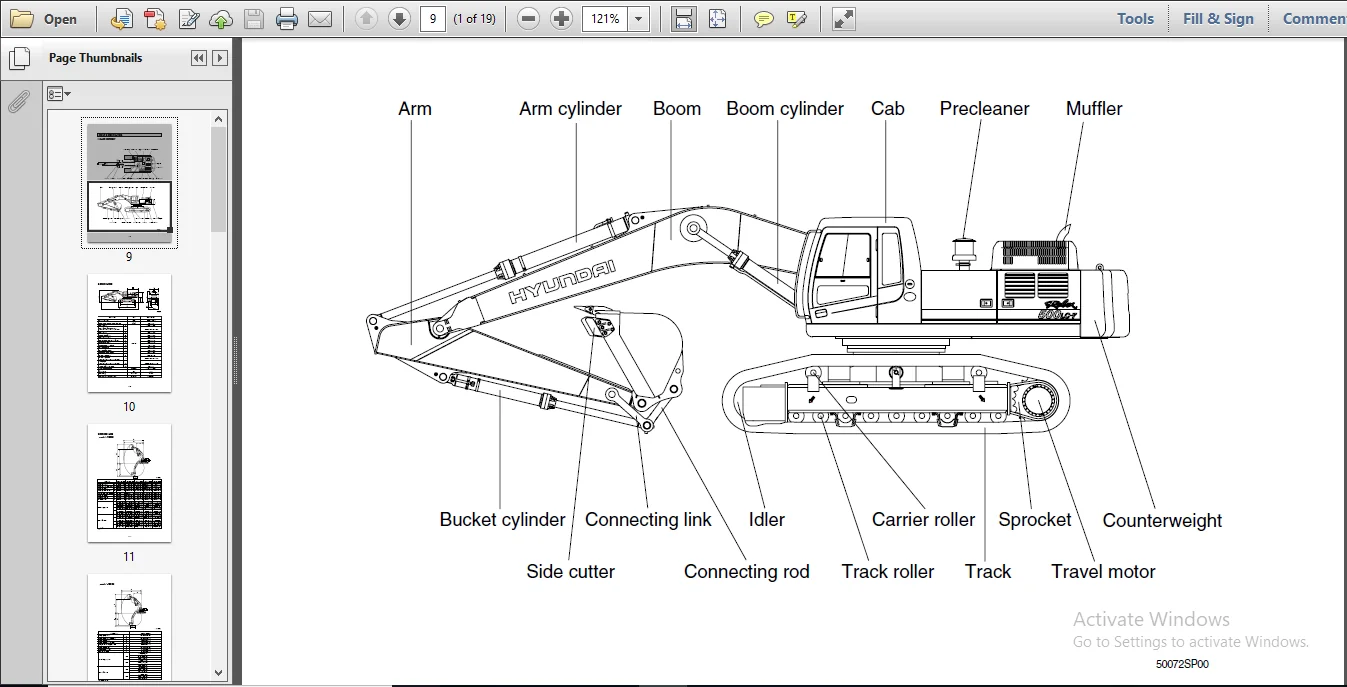Click the fit one full page icon

tap(717, 18)
